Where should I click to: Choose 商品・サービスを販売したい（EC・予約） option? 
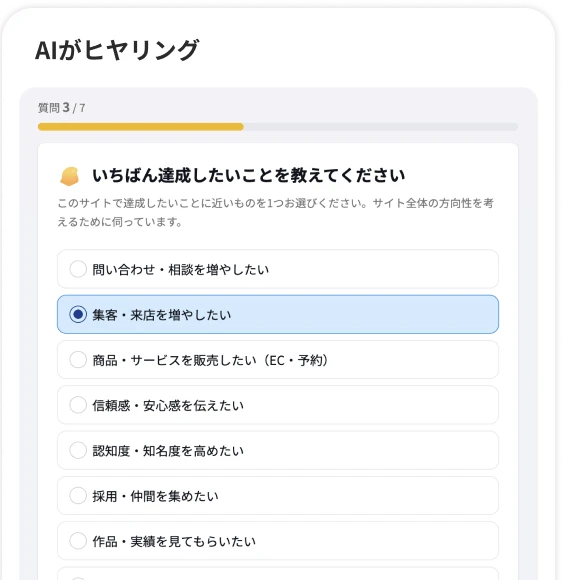[278, 360]
